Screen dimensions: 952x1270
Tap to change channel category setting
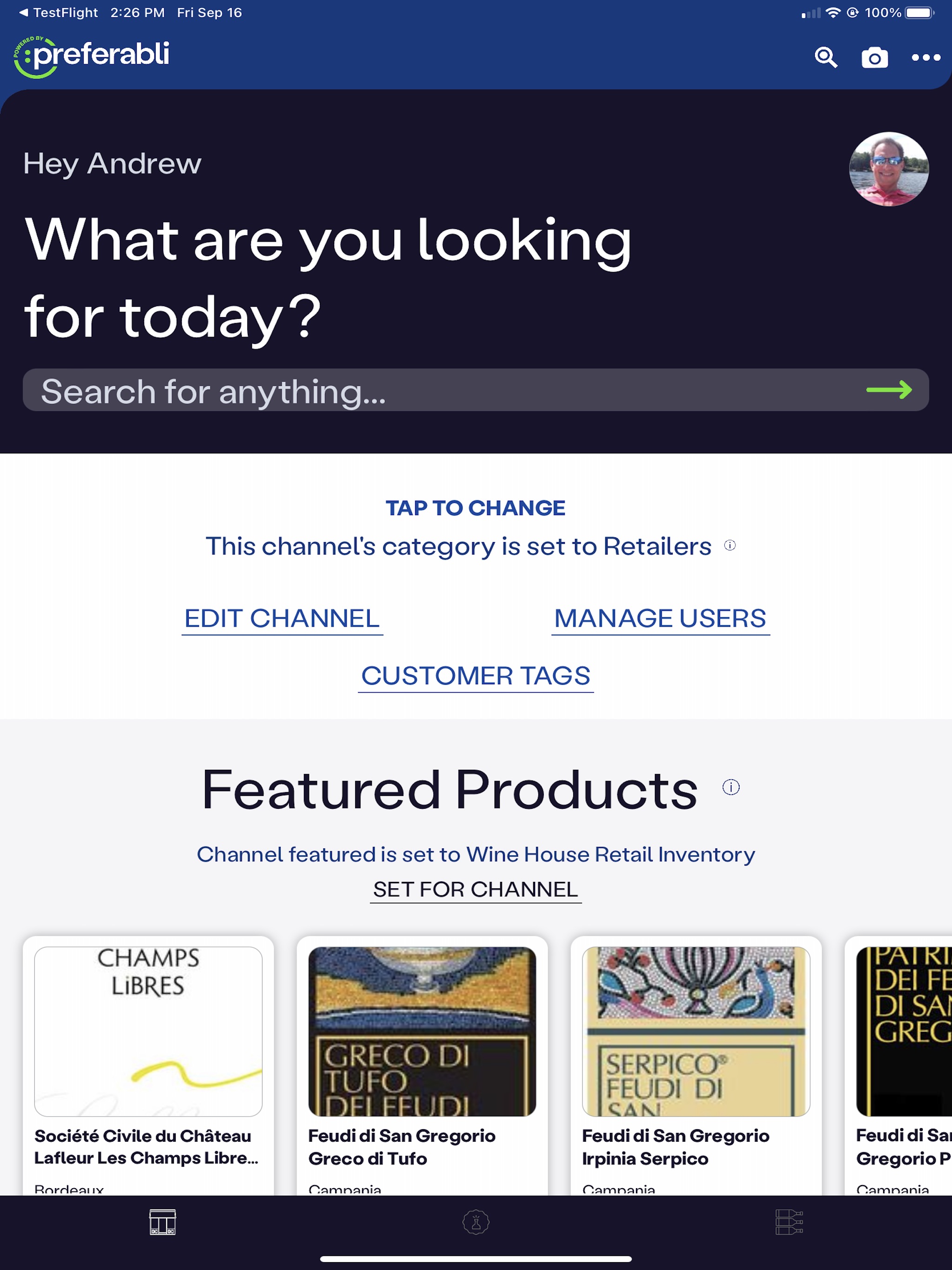tap(476, 507)
